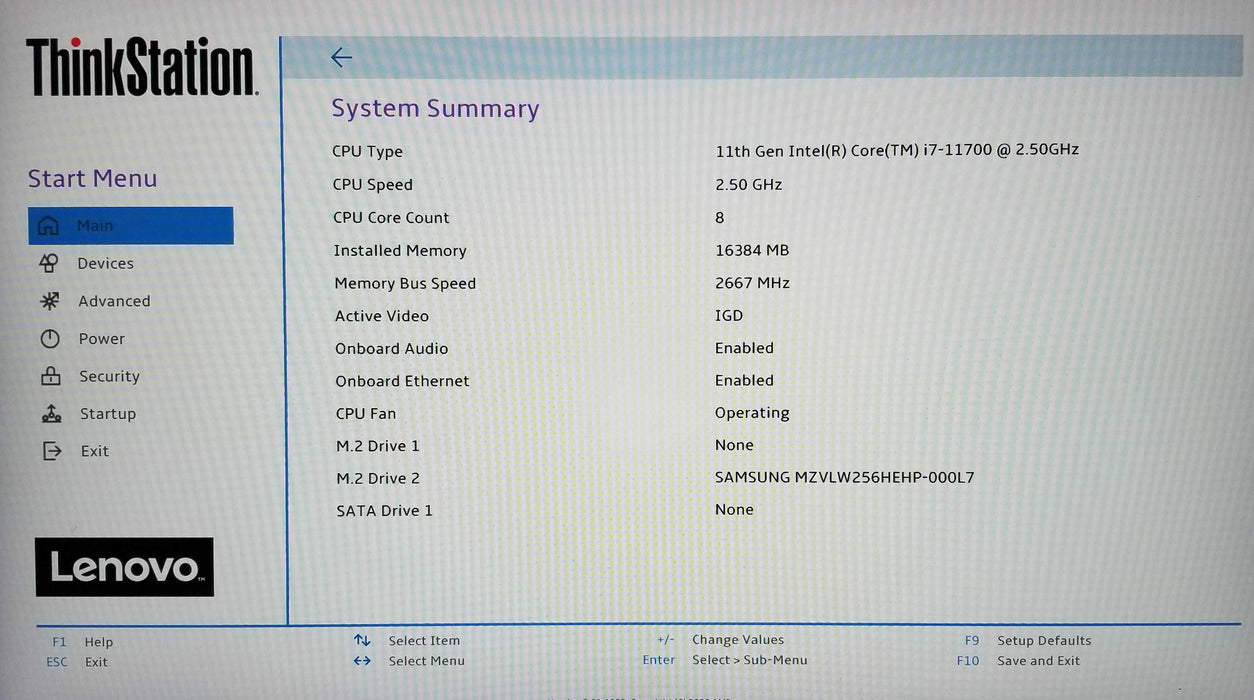Image resolution: width=1254 pixels, height=700 pixels.
Task: Click the SAMSUNG MZVLW256HEHP drive value
Action: (x=844, y=478)
